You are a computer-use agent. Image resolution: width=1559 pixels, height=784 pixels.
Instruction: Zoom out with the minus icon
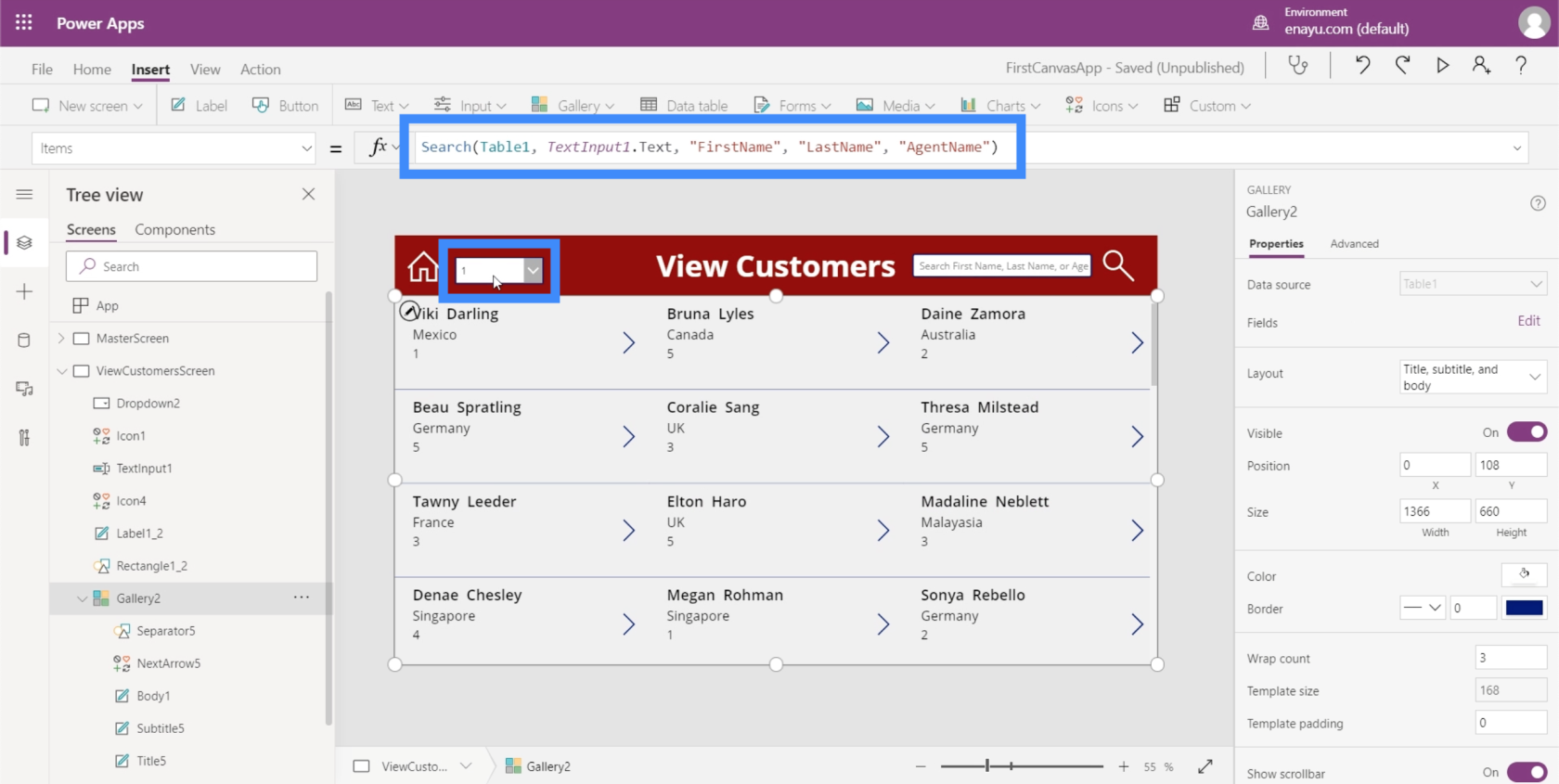click(921, 766)
